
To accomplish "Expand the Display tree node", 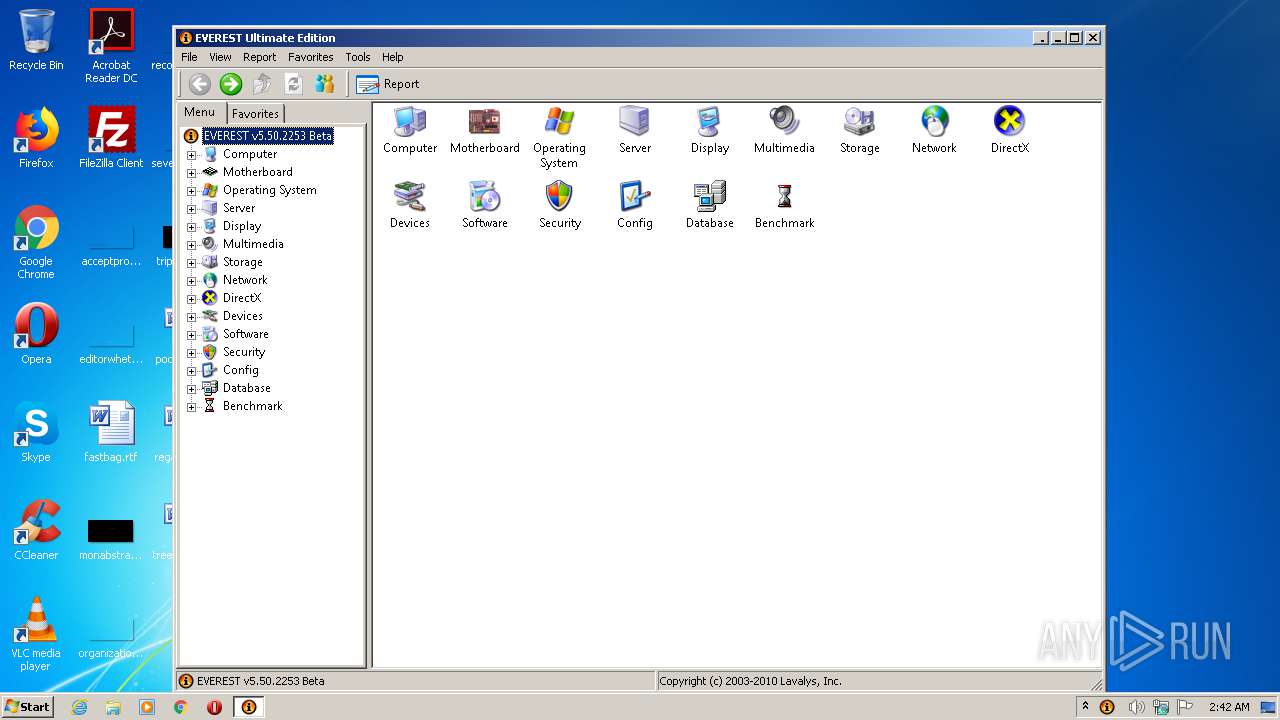I will point(192,227).
